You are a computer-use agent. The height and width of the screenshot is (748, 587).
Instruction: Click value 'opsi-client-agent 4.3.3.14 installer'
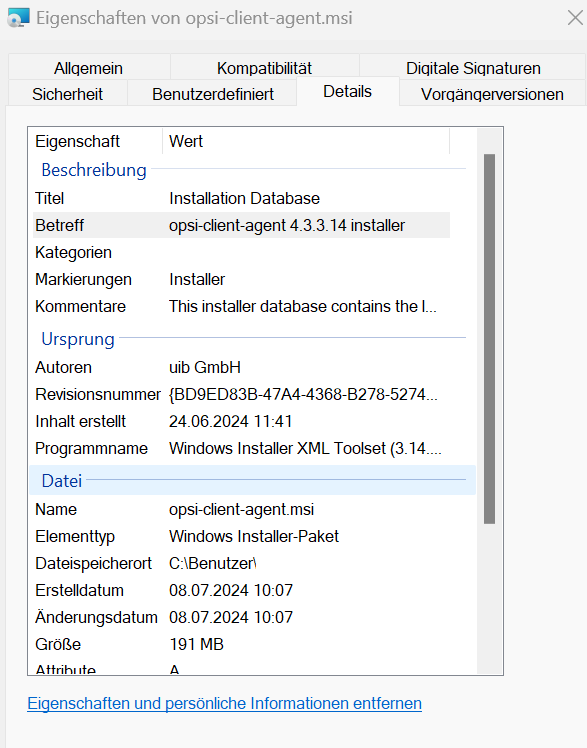coord(287,225)
